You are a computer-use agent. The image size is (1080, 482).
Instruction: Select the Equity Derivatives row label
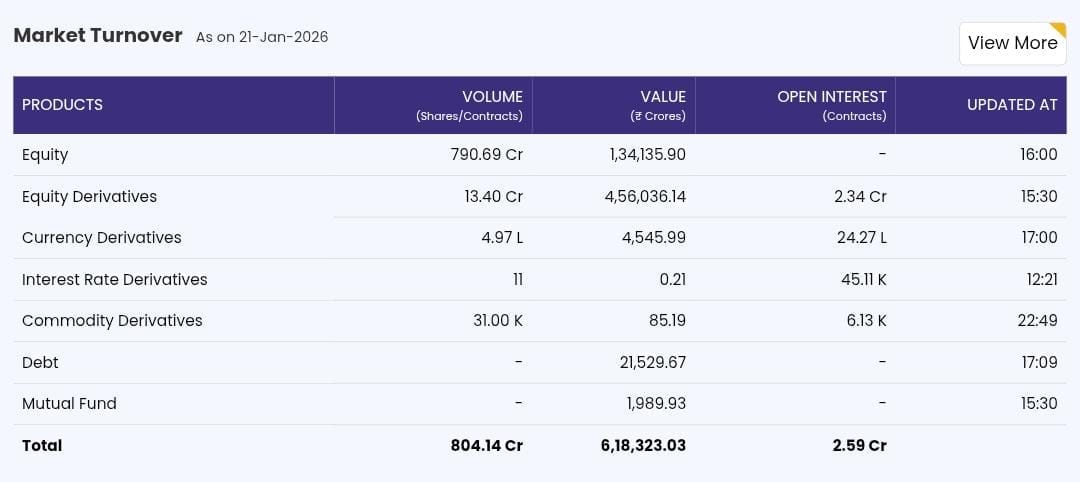coord(89,197)
